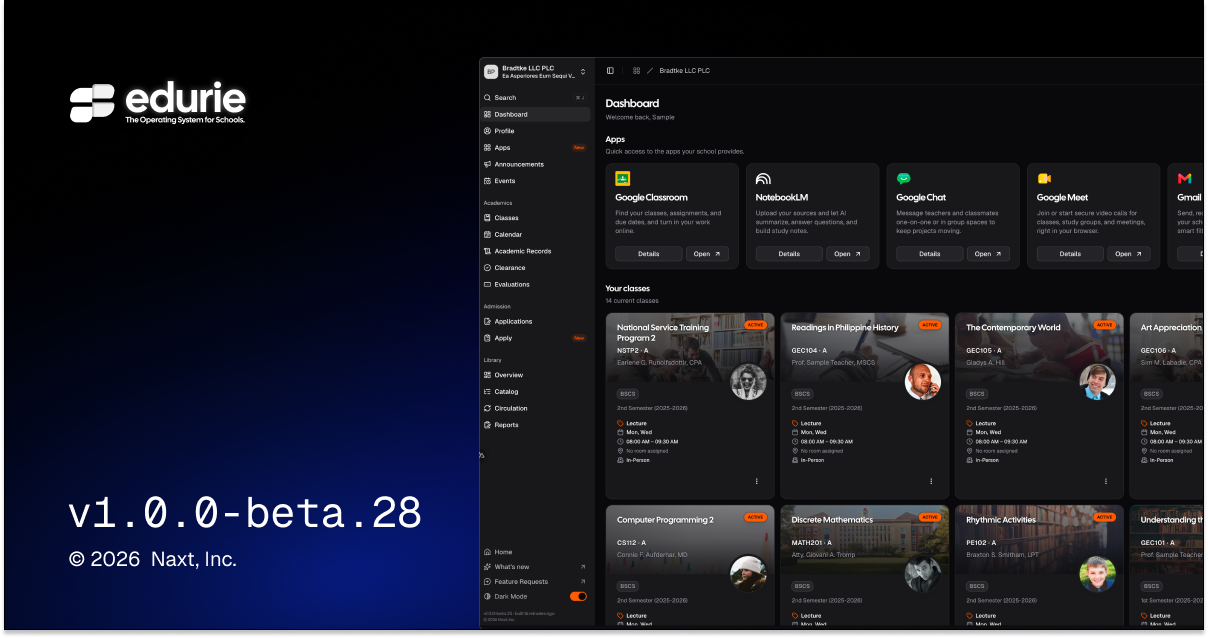Screen dimensions: 1208x638
Task: Click Bradtke LLC PLC breadcrumb text
Action: (x=684, y=71)
